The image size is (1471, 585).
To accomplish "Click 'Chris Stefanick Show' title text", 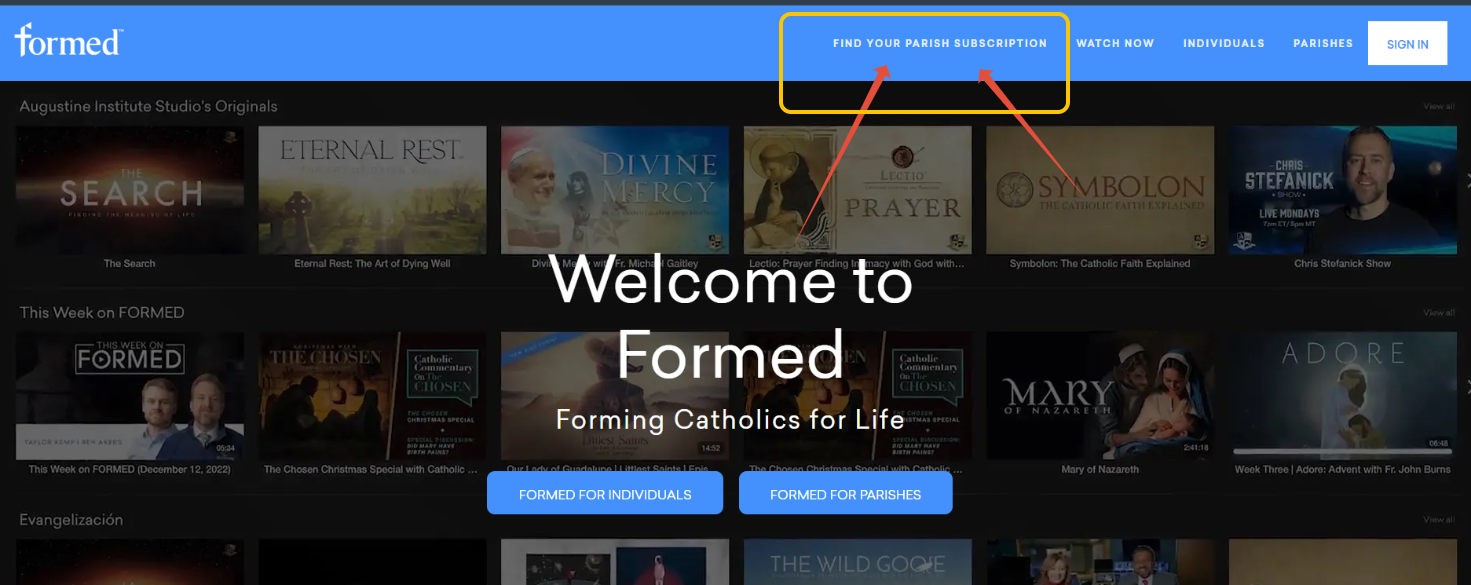I will click(x=1343, y=264).
